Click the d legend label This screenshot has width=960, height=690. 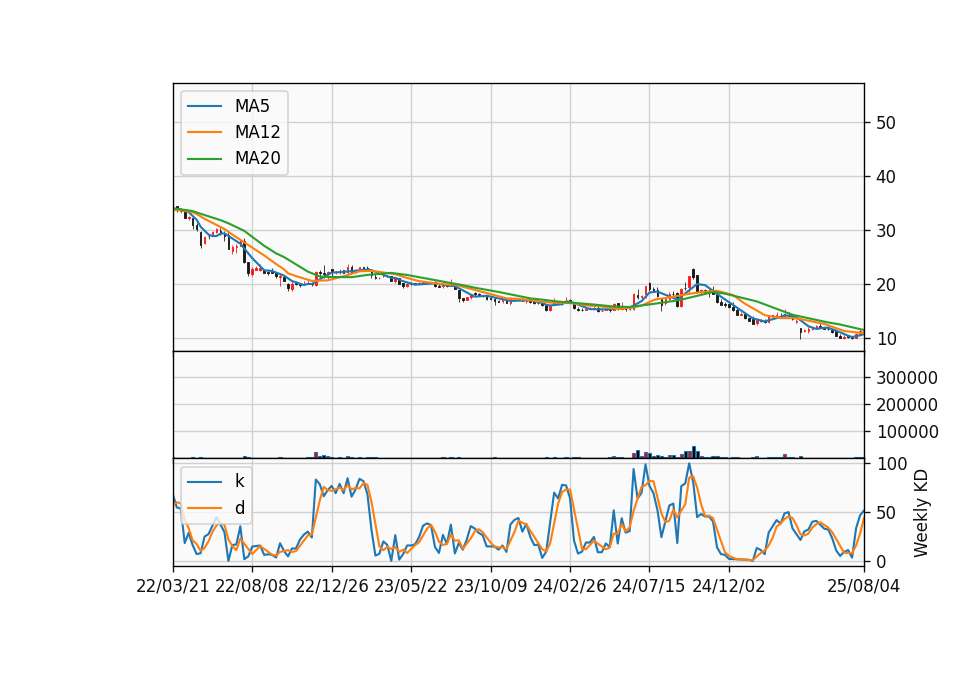(x=239, y=508)
